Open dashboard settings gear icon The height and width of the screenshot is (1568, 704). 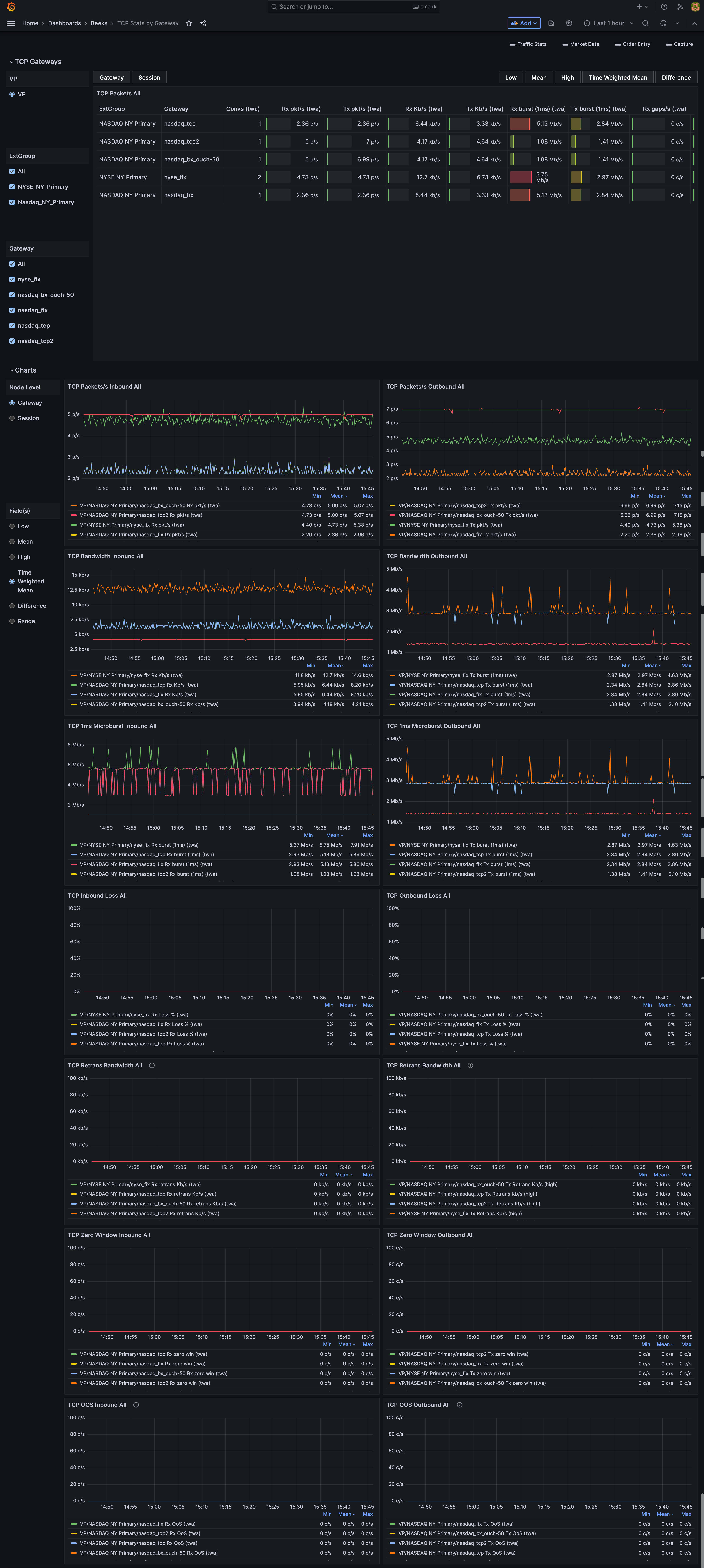click(569, 23)
